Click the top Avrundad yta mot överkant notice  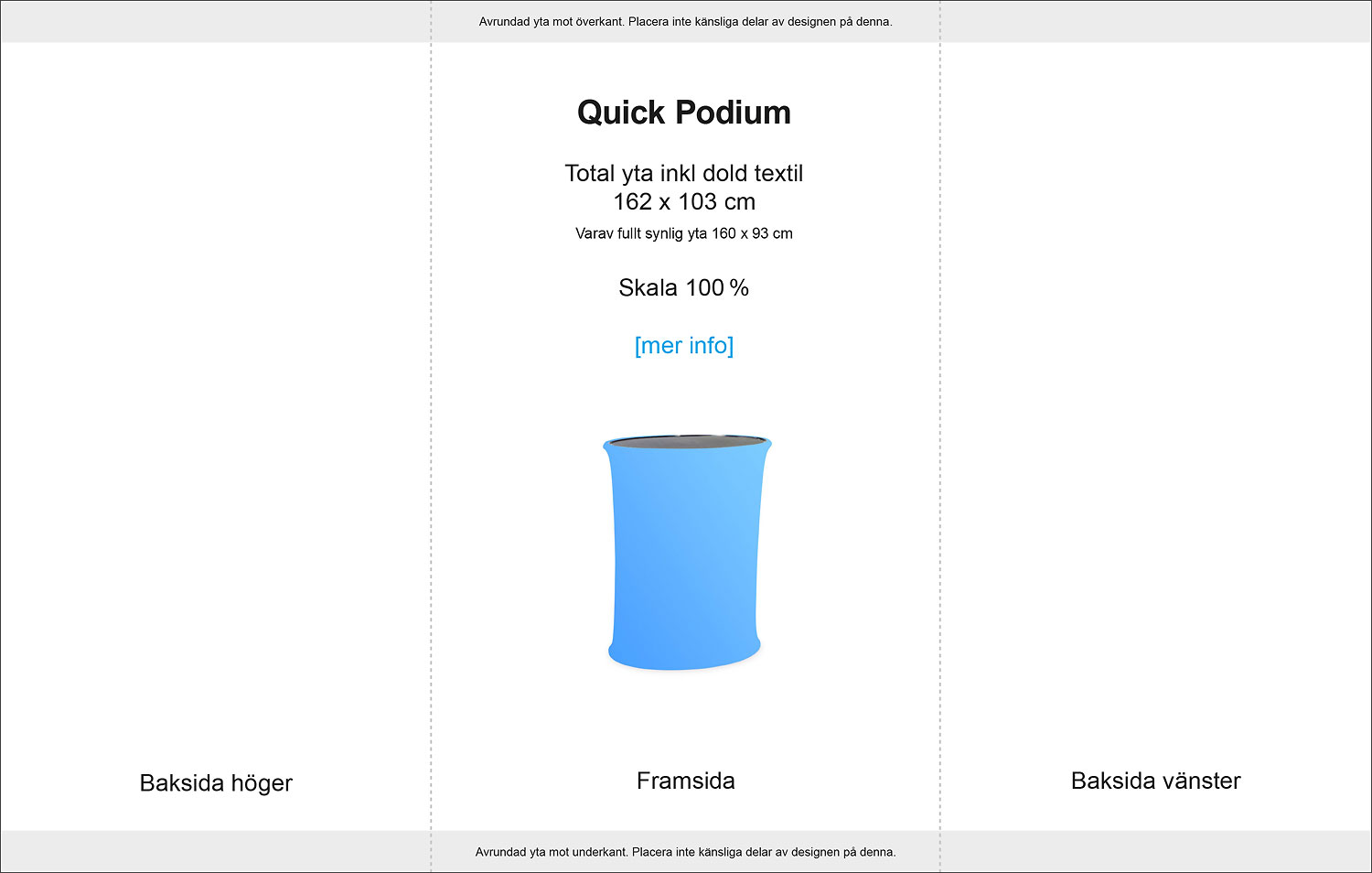pyautogui.click(x=685, y=21)
